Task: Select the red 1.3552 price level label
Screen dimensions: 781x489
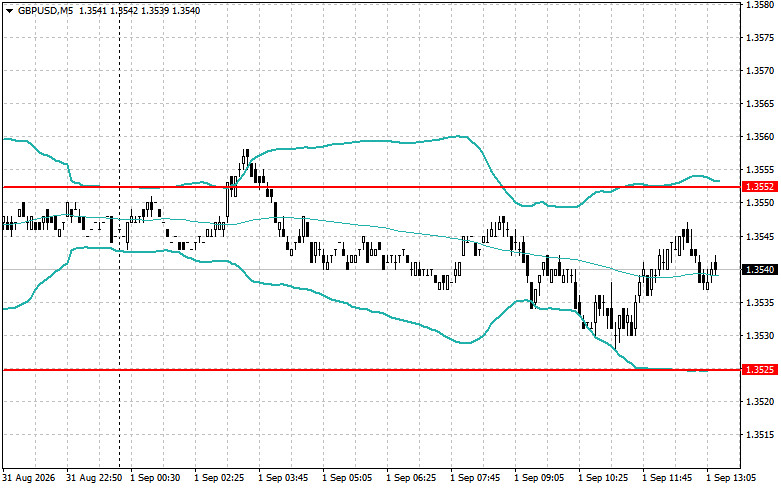Action: 759,187
